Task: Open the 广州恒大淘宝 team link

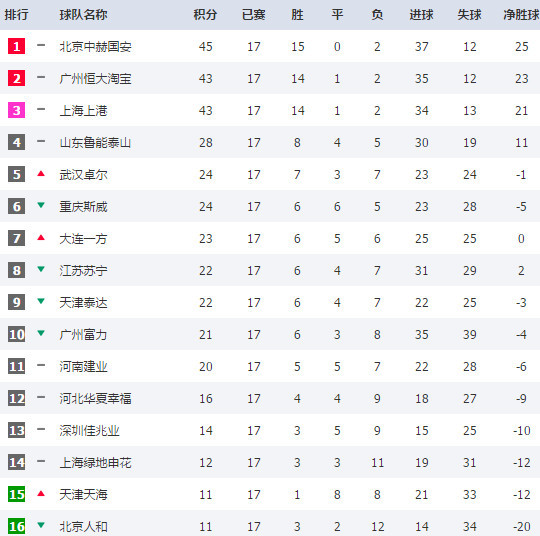Action: pos(95,79)
